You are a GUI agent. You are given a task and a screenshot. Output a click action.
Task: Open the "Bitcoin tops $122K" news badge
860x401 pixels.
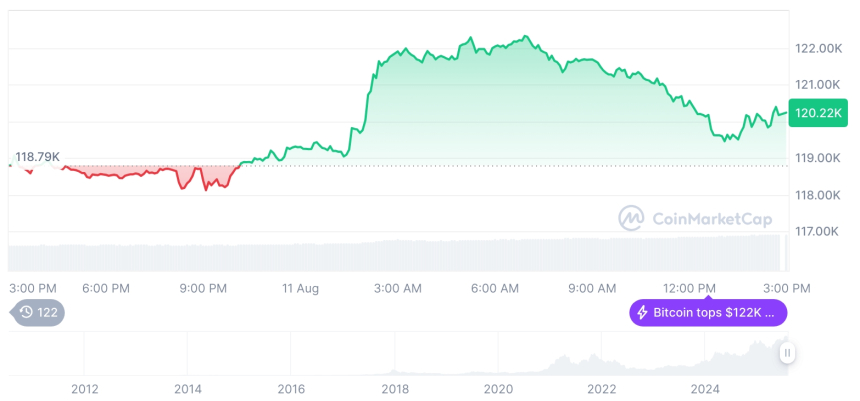point(708,313)
